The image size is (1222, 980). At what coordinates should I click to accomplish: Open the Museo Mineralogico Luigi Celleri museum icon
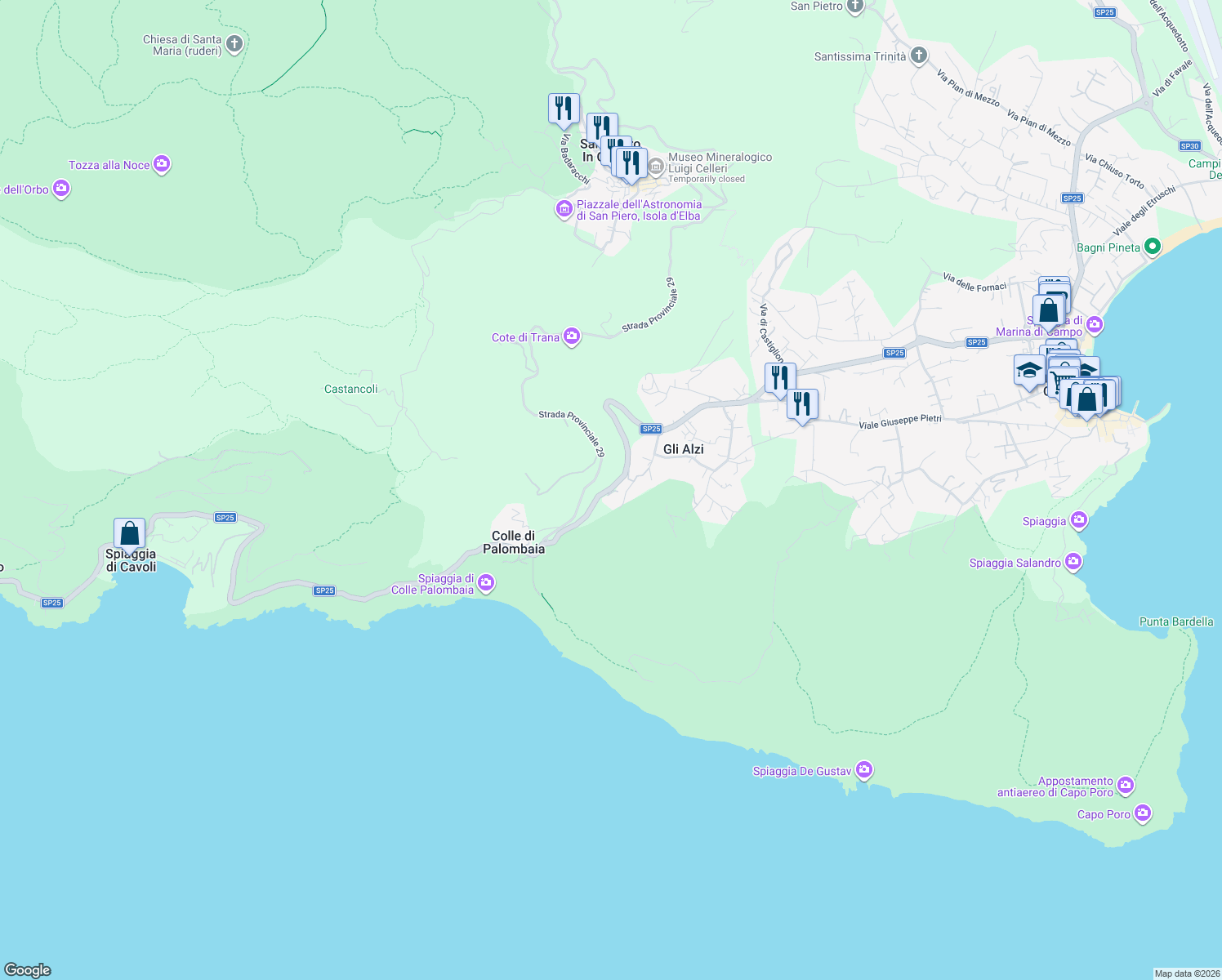655,166
